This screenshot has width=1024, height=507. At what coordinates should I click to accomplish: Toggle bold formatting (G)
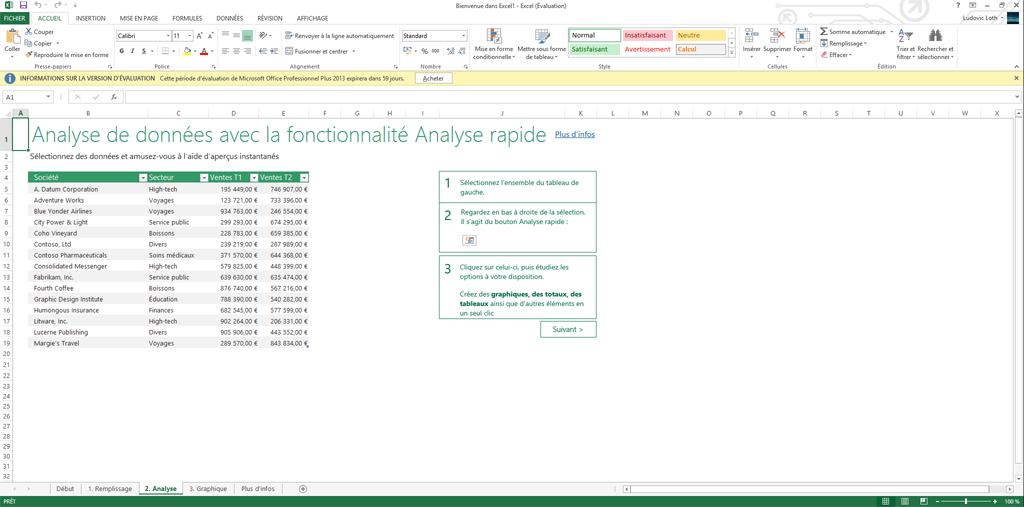tap(121, 51)
